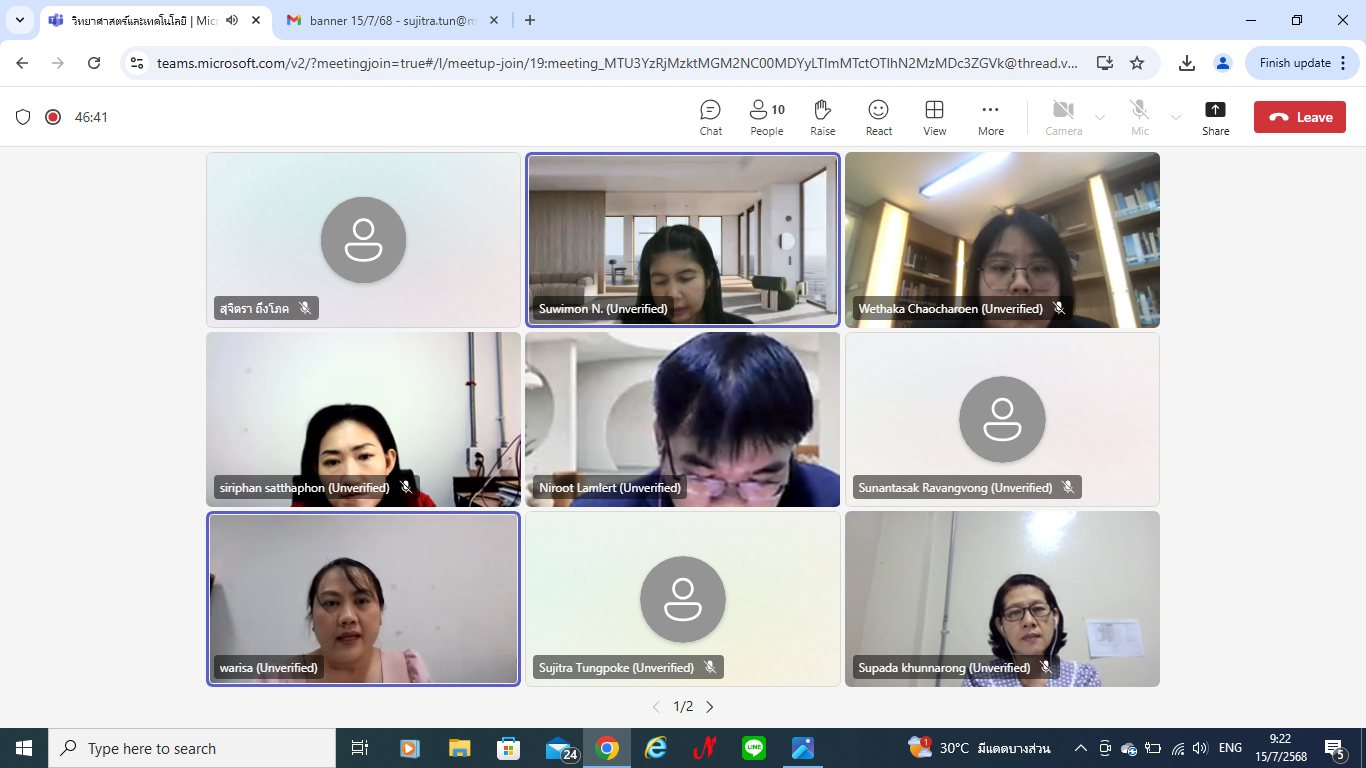Select Wethaka Chaocharoen video tile
Screen dimensions: 1366x768
coord(1002,240)
